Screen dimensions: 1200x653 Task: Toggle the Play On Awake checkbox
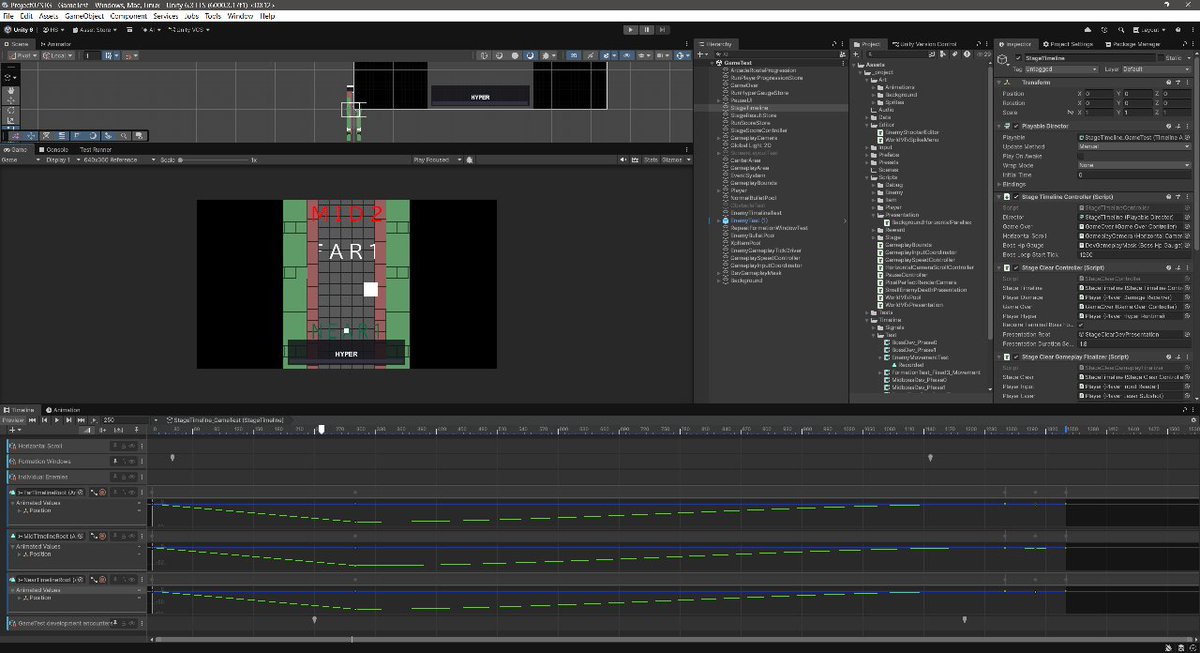(1081, 156)
